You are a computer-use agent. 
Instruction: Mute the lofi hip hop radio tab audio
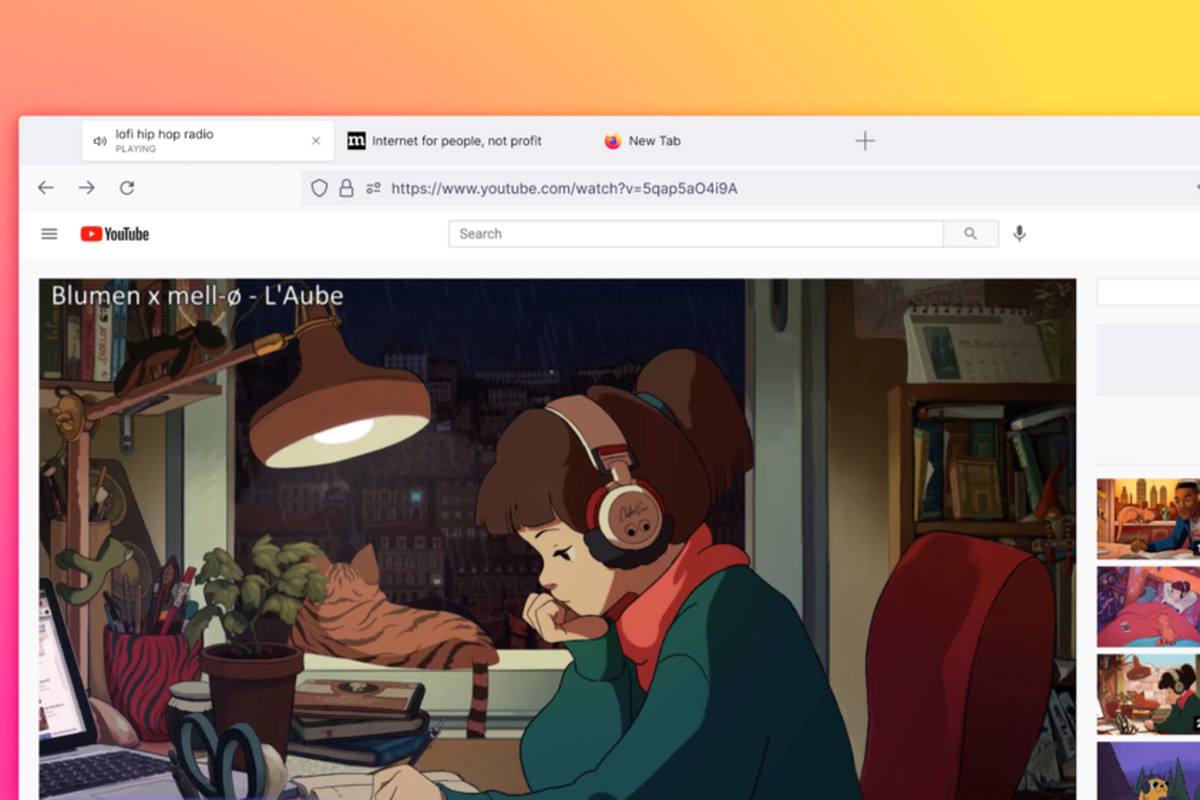coord(100,141)
